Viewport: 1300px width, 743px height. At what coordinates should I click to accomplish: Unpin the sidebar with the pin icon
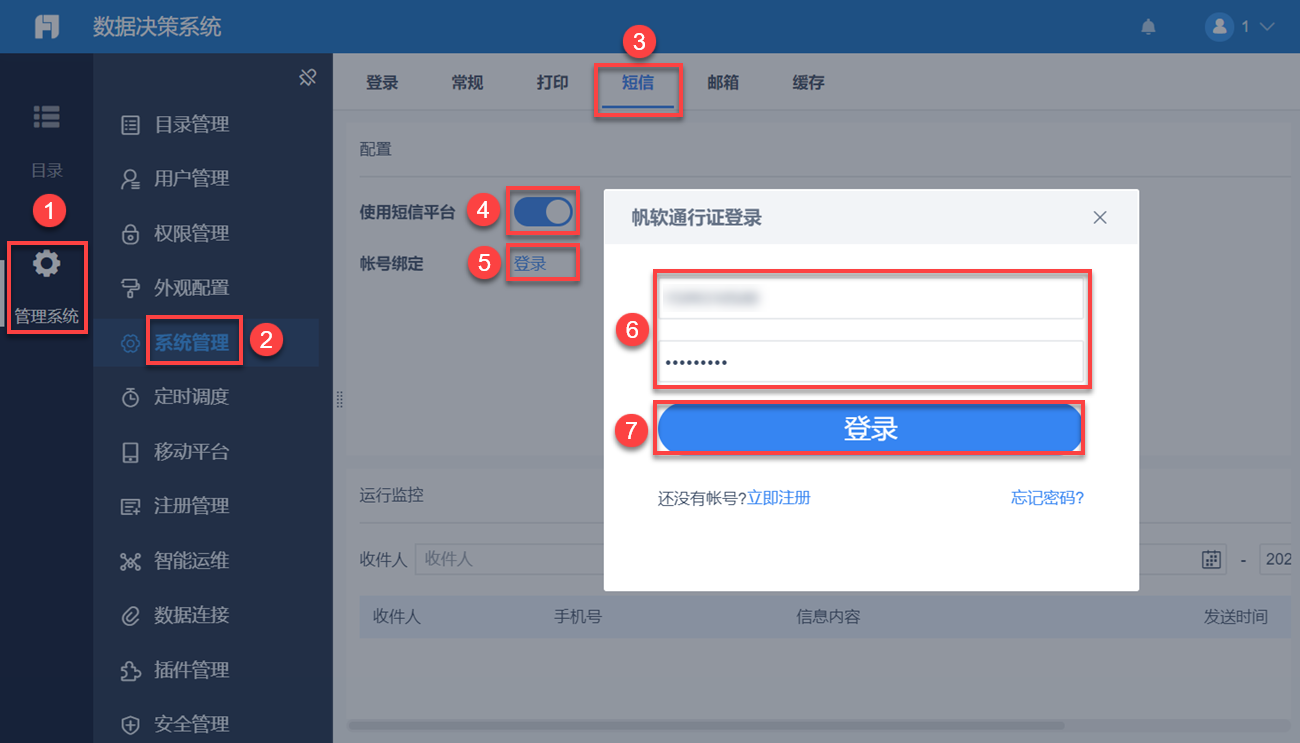308,77
